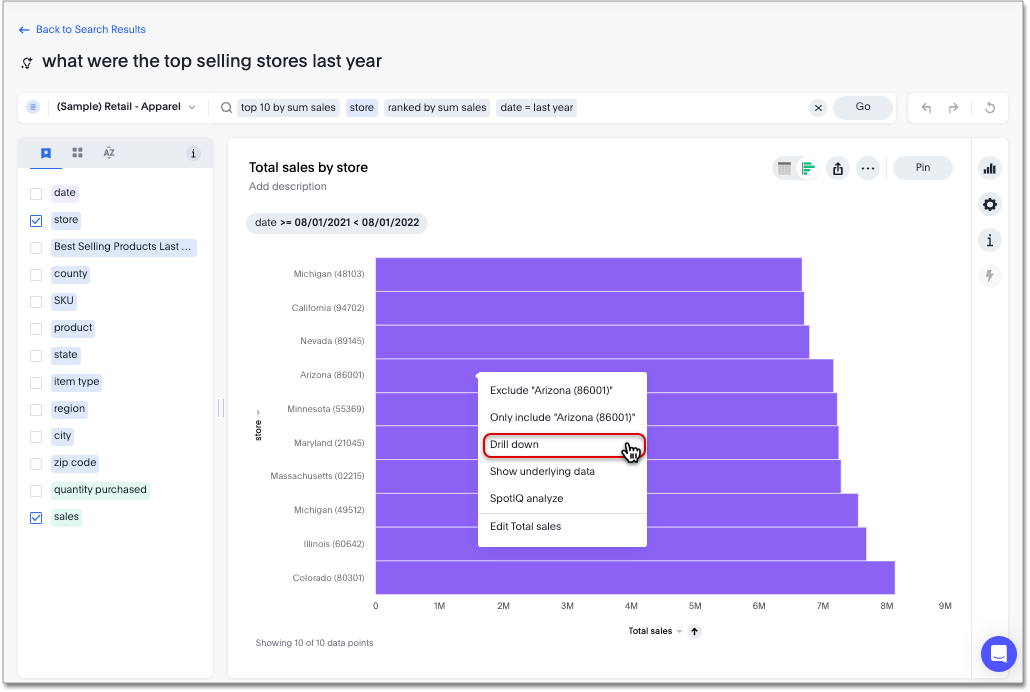This screenshot has width=1030, height=692.
Task: Check the date column checkbox
Action: 36,192
